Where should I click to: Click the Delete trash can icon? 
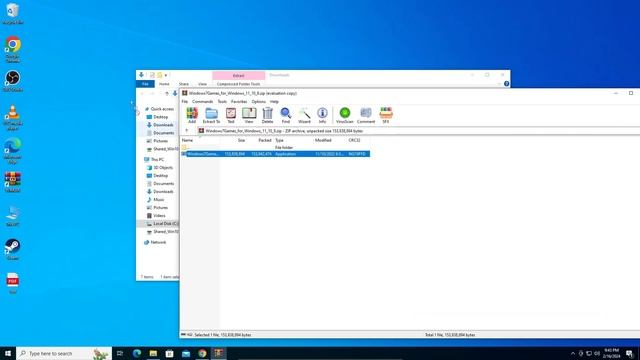coord(267,115)
